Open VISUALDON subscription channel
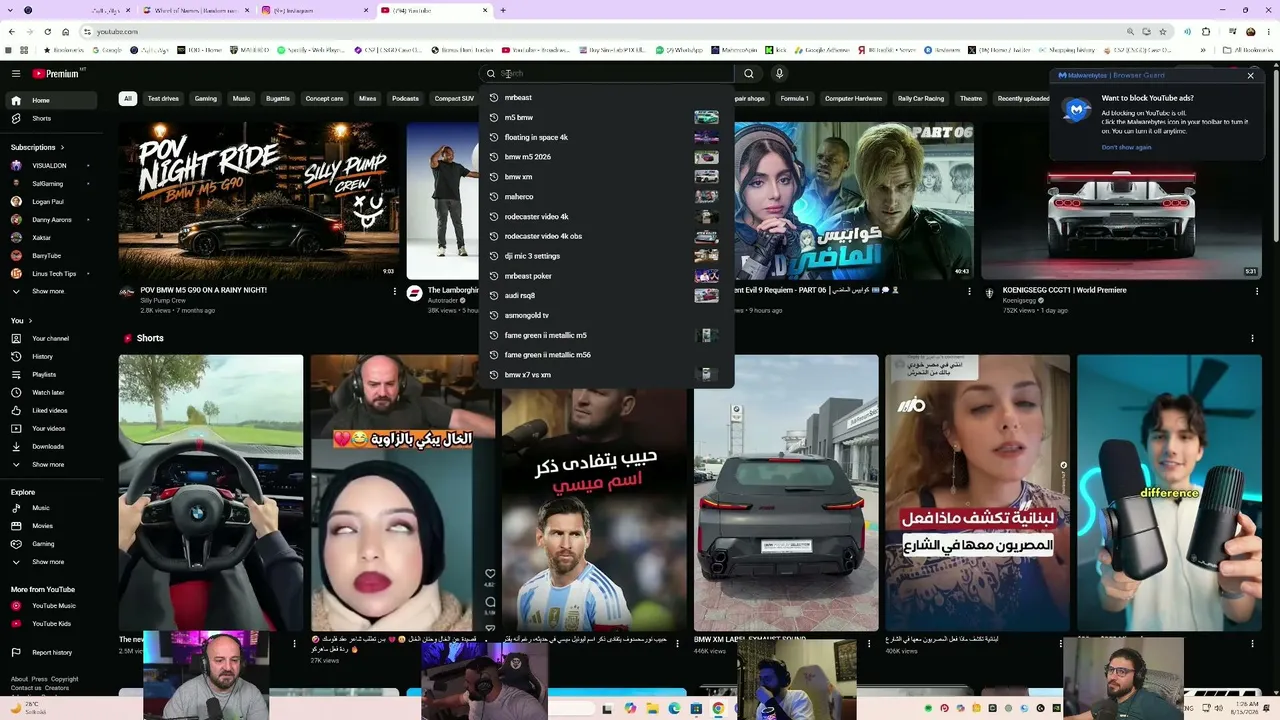Screen dimensions: 1280x720 coord(50,165)
